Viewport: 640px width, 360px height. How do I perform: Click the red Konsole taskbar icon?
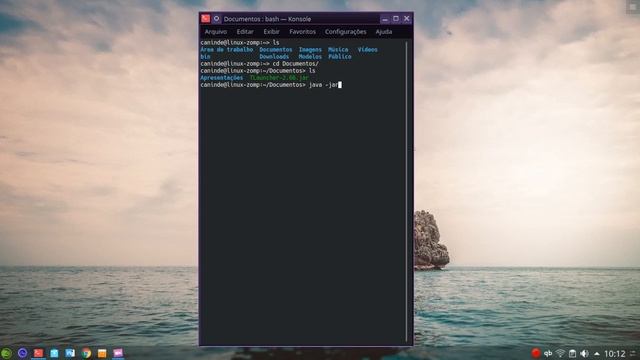point(38,353)
